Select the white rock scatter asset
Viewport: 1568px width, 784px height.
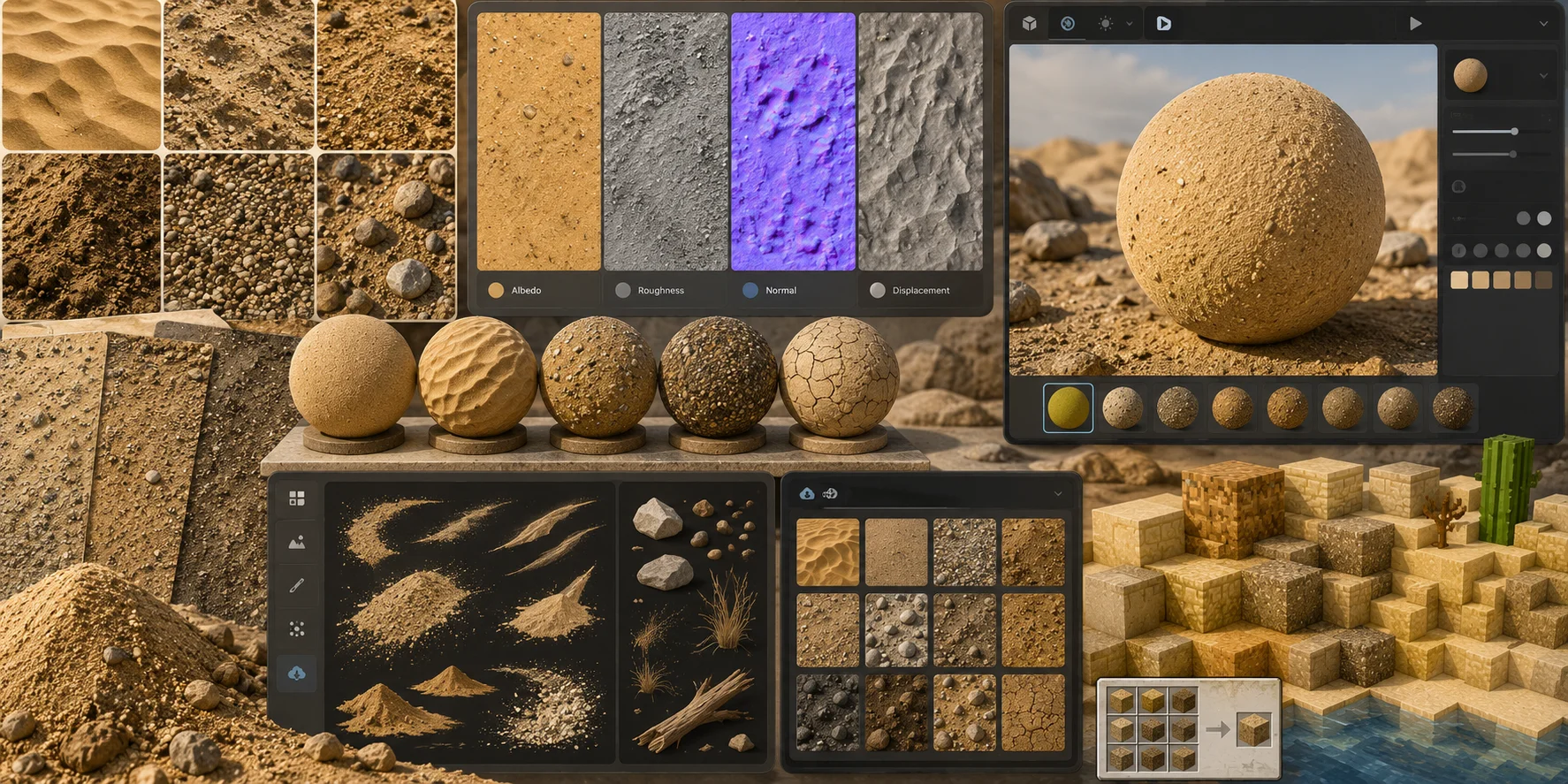pyautogui.click(x=658, y=518)
